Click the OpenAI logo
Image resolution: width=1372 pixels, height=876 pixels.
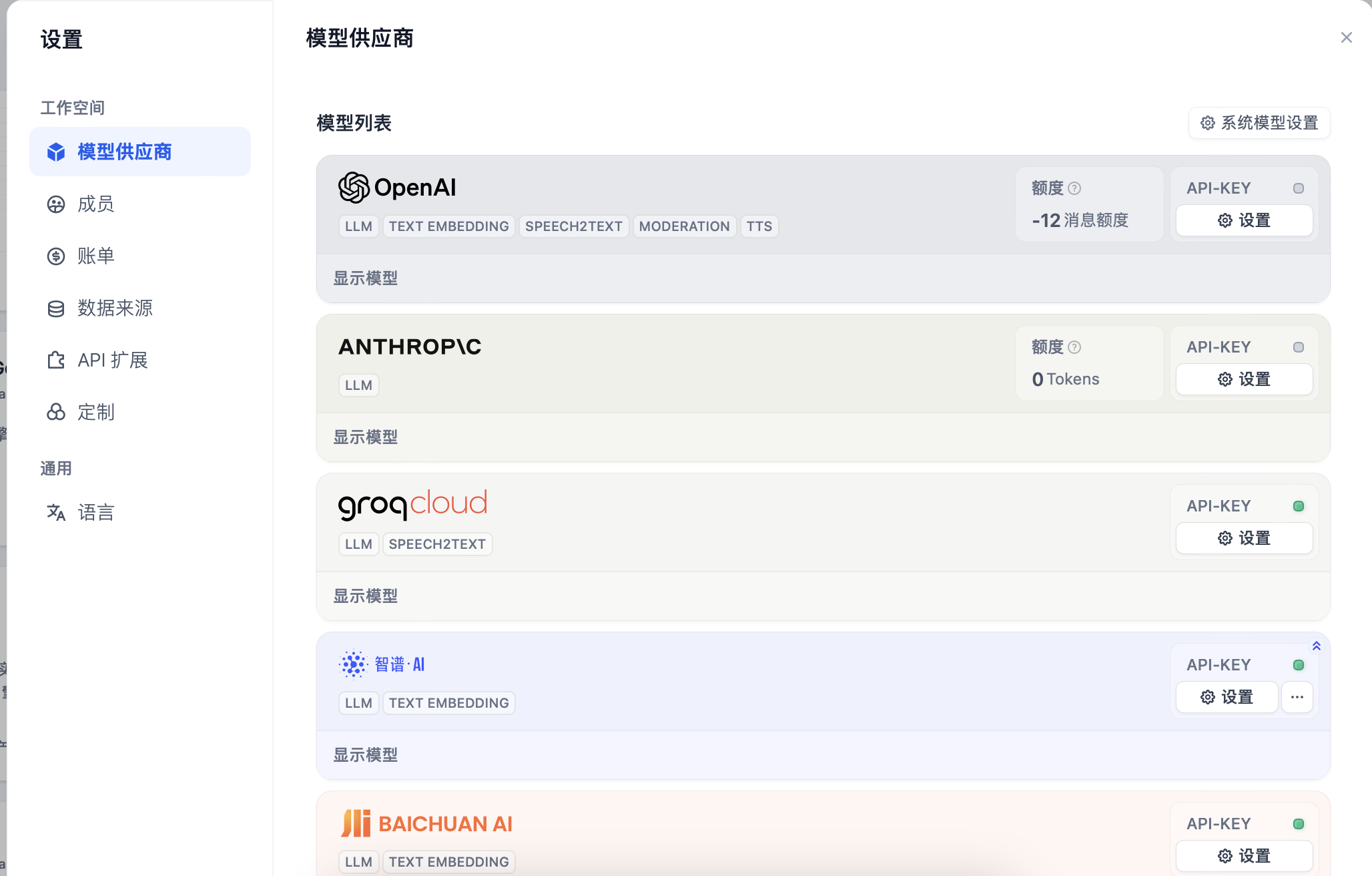pyautogui.click(x=397, y=188)
